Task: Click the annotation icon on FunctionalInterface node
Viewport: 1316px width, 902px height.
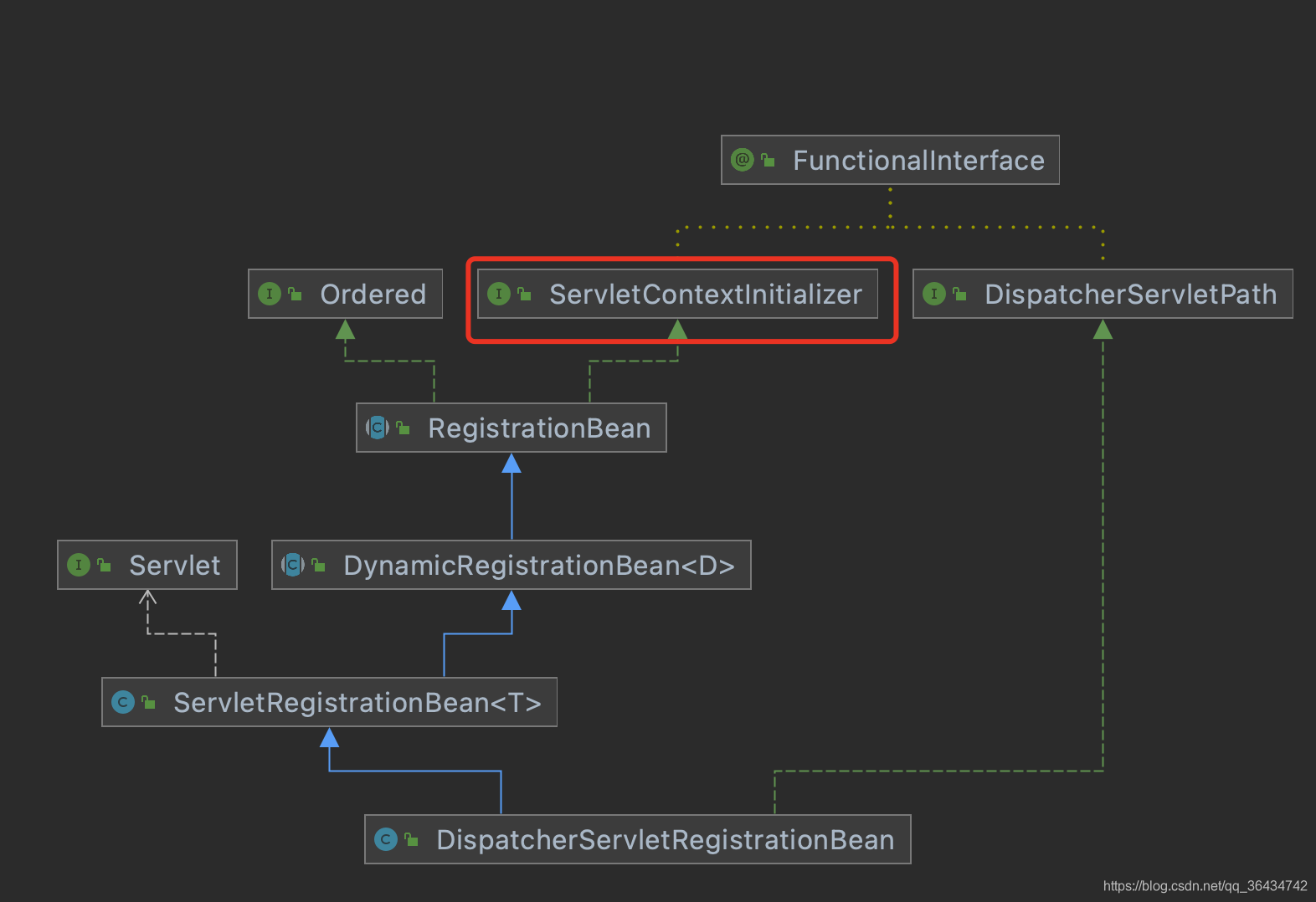Action: [743, 160]
